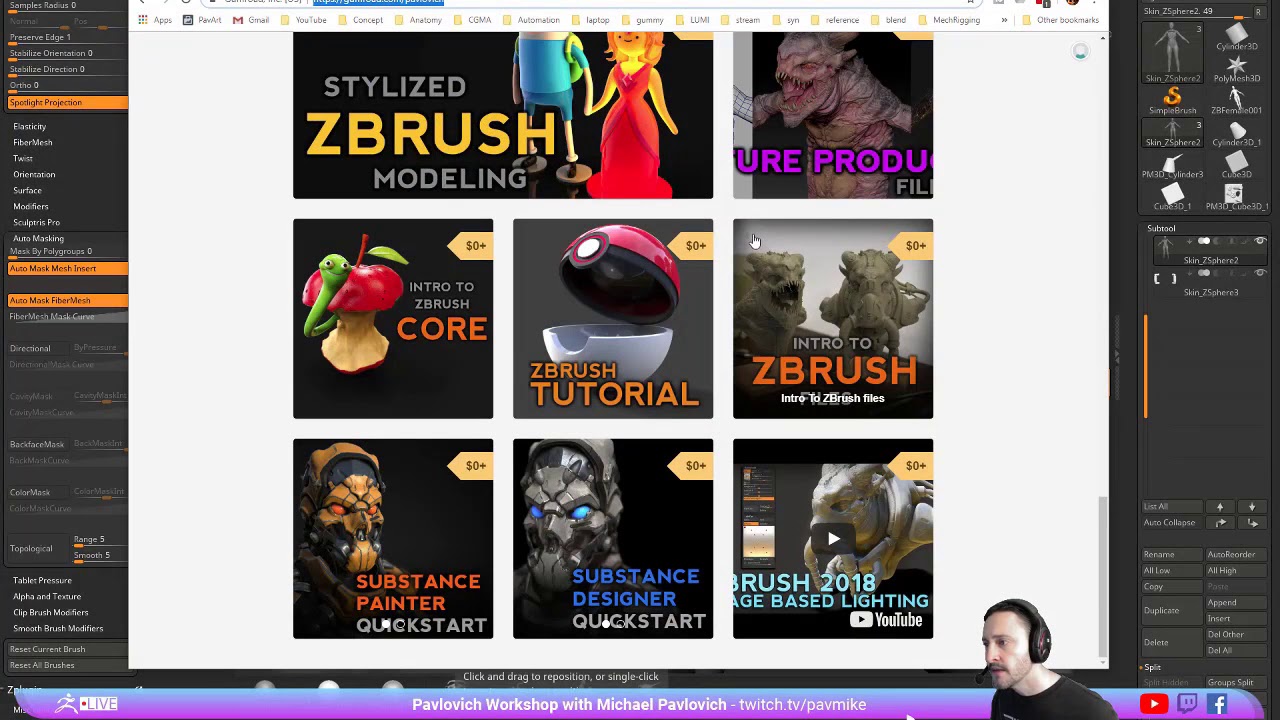Click the curved down-right arrow subtool button

[1252, 523]
